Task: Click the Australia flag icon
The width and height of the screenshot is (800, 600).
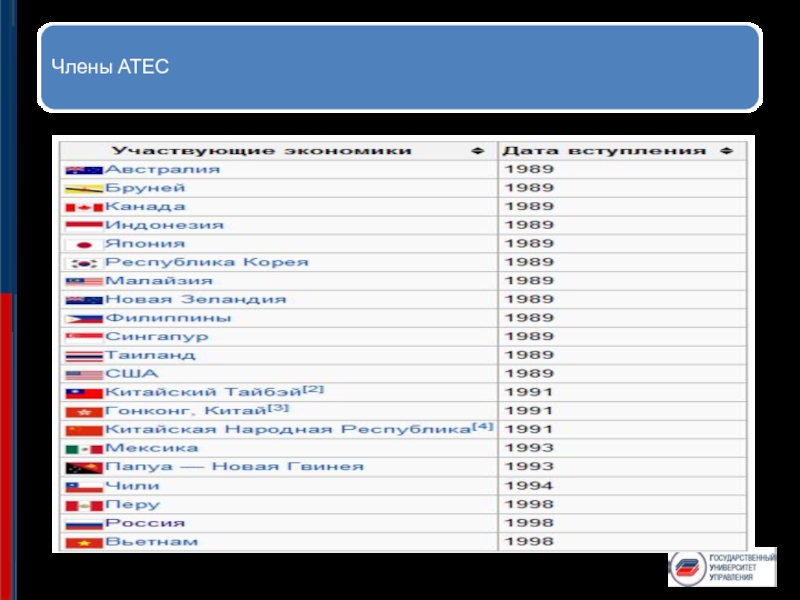Action: [84, 170]
